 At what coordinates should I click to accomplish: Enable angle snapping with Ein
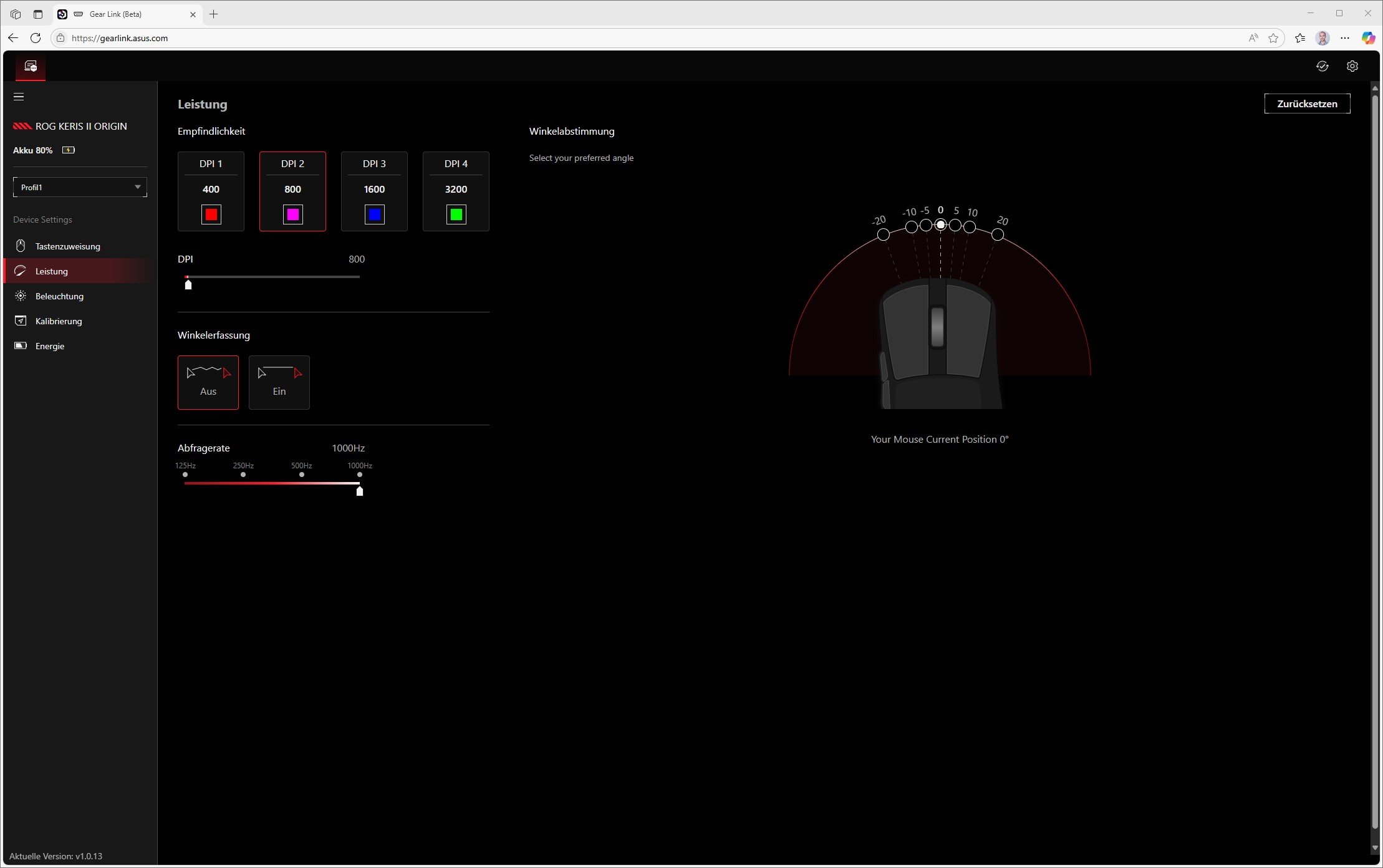(x=279, y=382)
